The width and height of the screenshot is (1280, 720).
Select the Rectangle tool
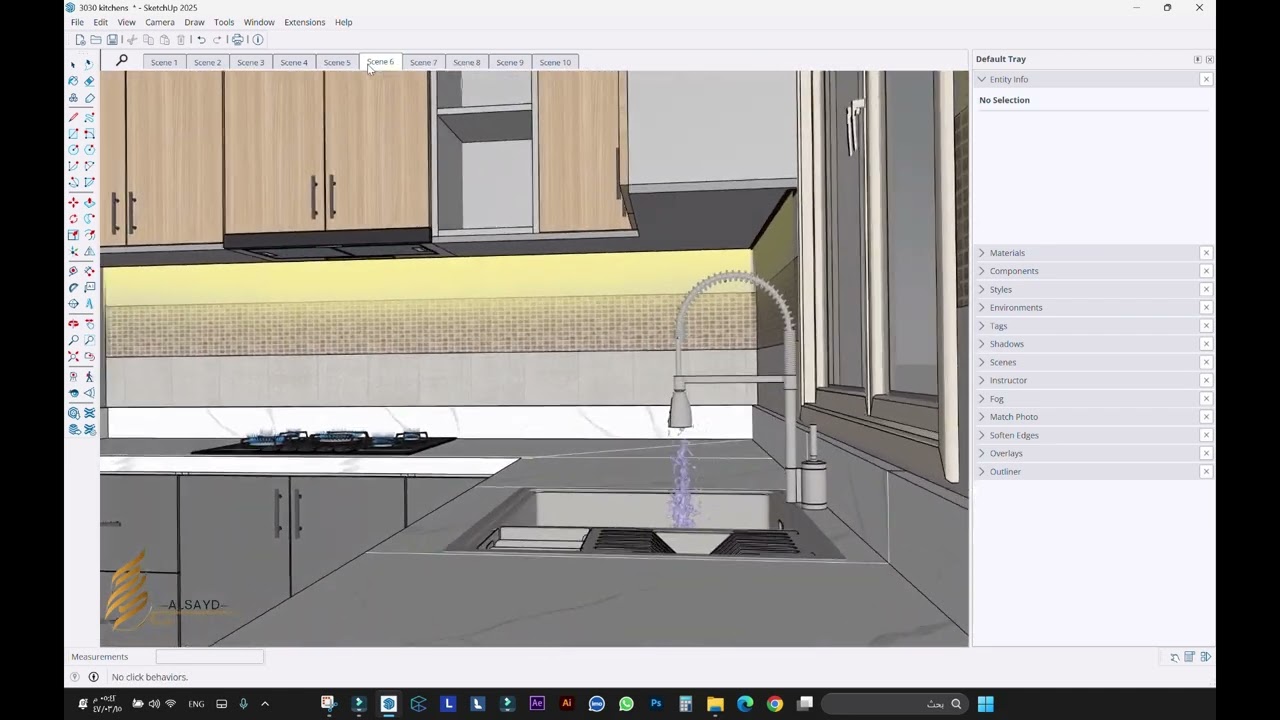[x=73, y=133]
